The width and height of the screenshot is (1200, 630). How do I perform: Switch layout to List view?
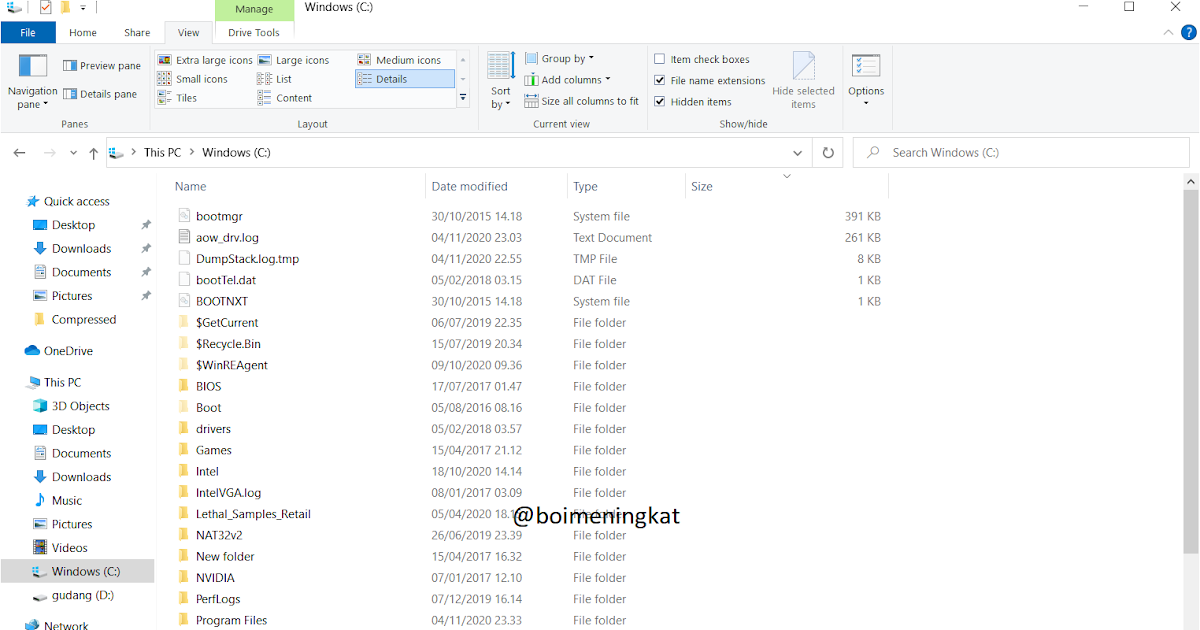click(x=275, y=79)
